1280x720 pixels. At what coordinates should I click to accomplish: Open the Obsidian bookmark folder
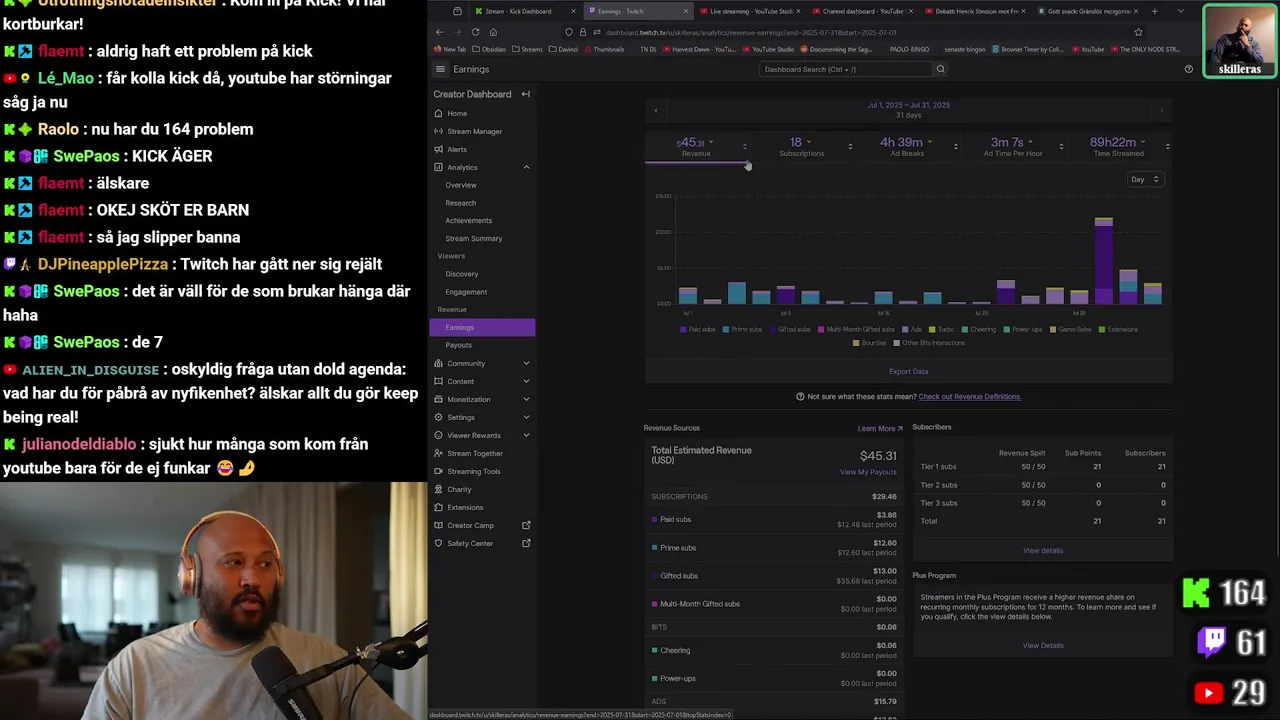point(489,49)
